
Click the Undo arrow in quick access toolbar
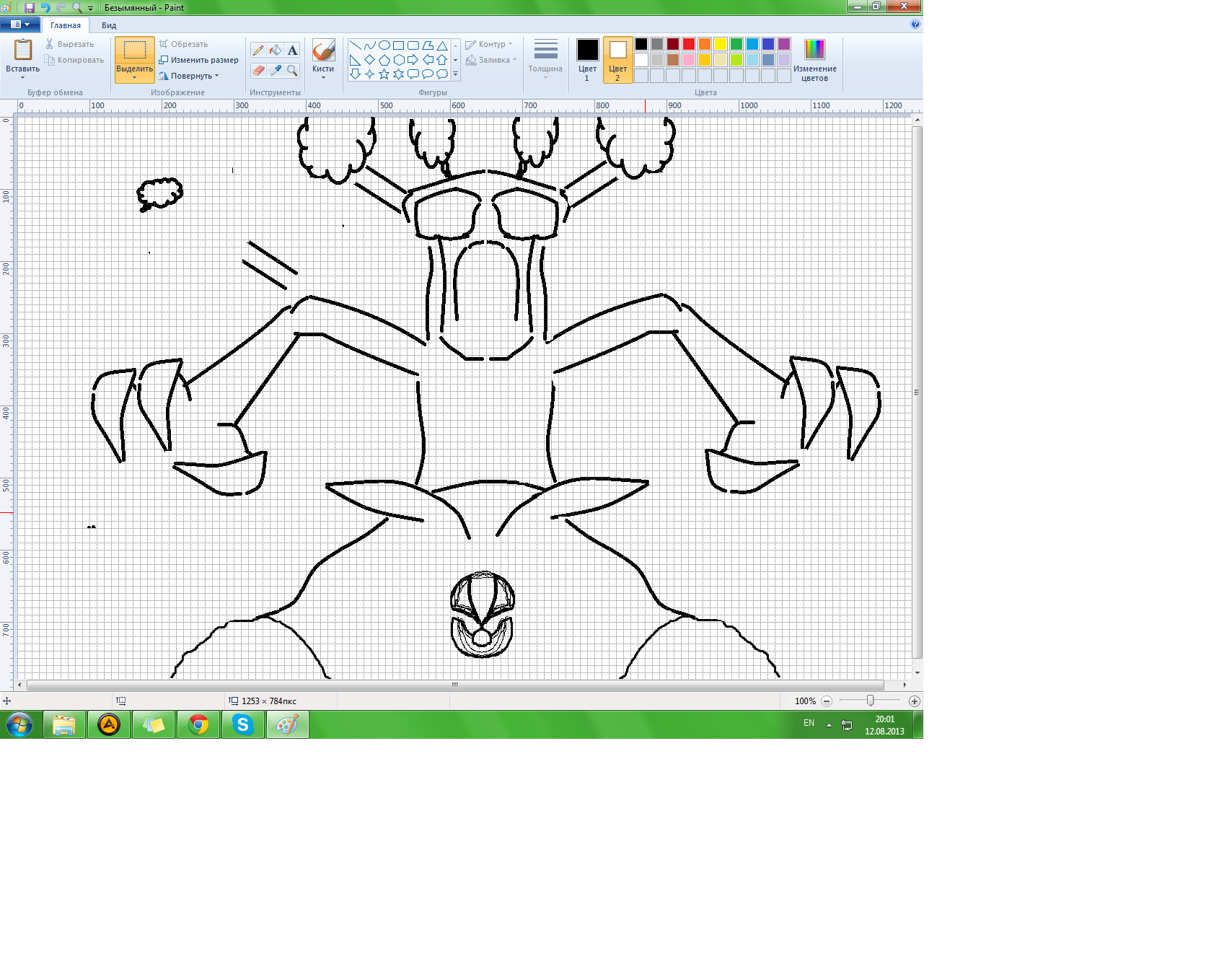pos(45,7)
